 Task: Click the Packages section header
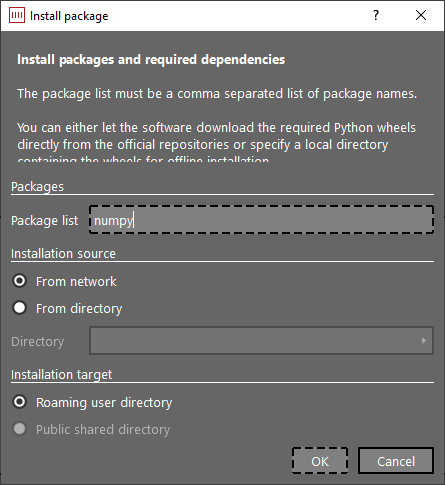tap(37, 187)
